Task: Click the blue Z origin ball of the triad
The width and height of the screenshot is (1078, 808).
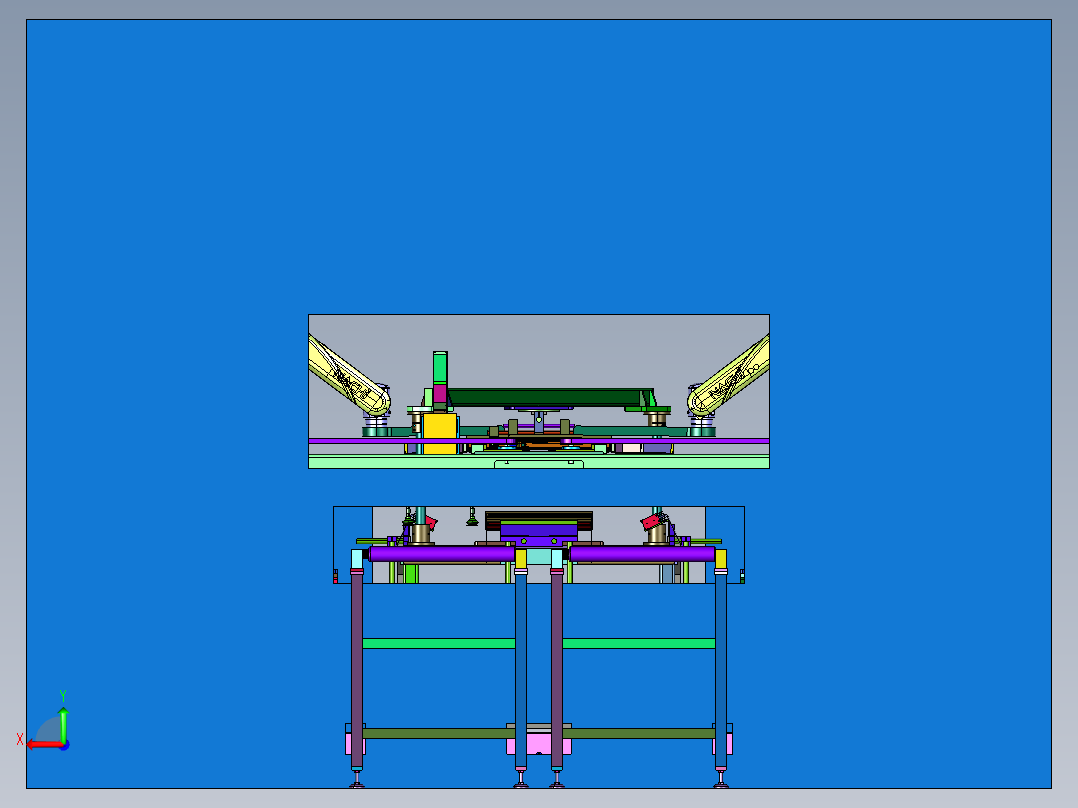Action: coord(65,745)
